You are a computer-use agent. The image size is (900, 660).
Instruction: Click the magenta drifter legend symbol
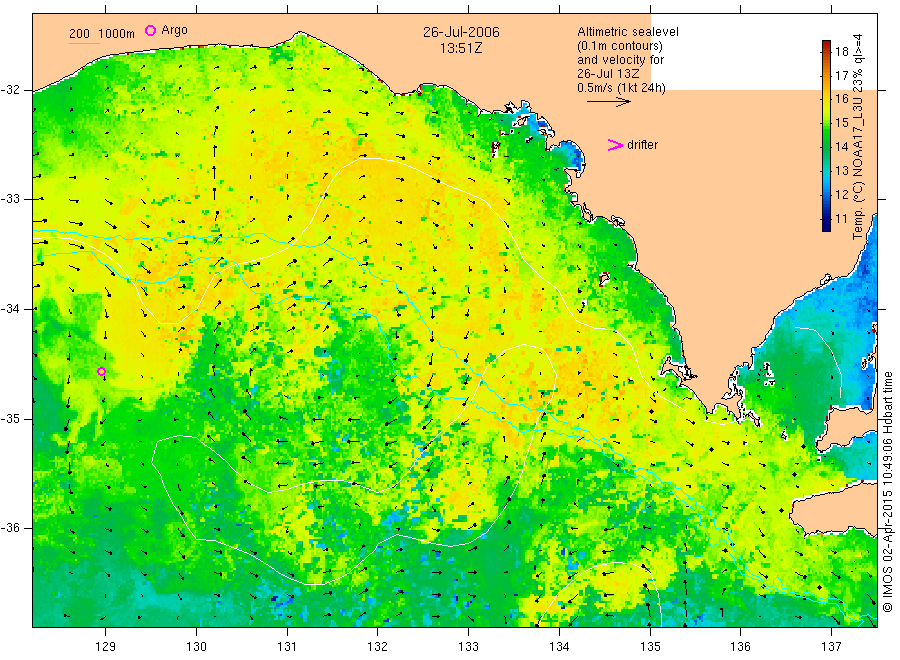point(615,145)
